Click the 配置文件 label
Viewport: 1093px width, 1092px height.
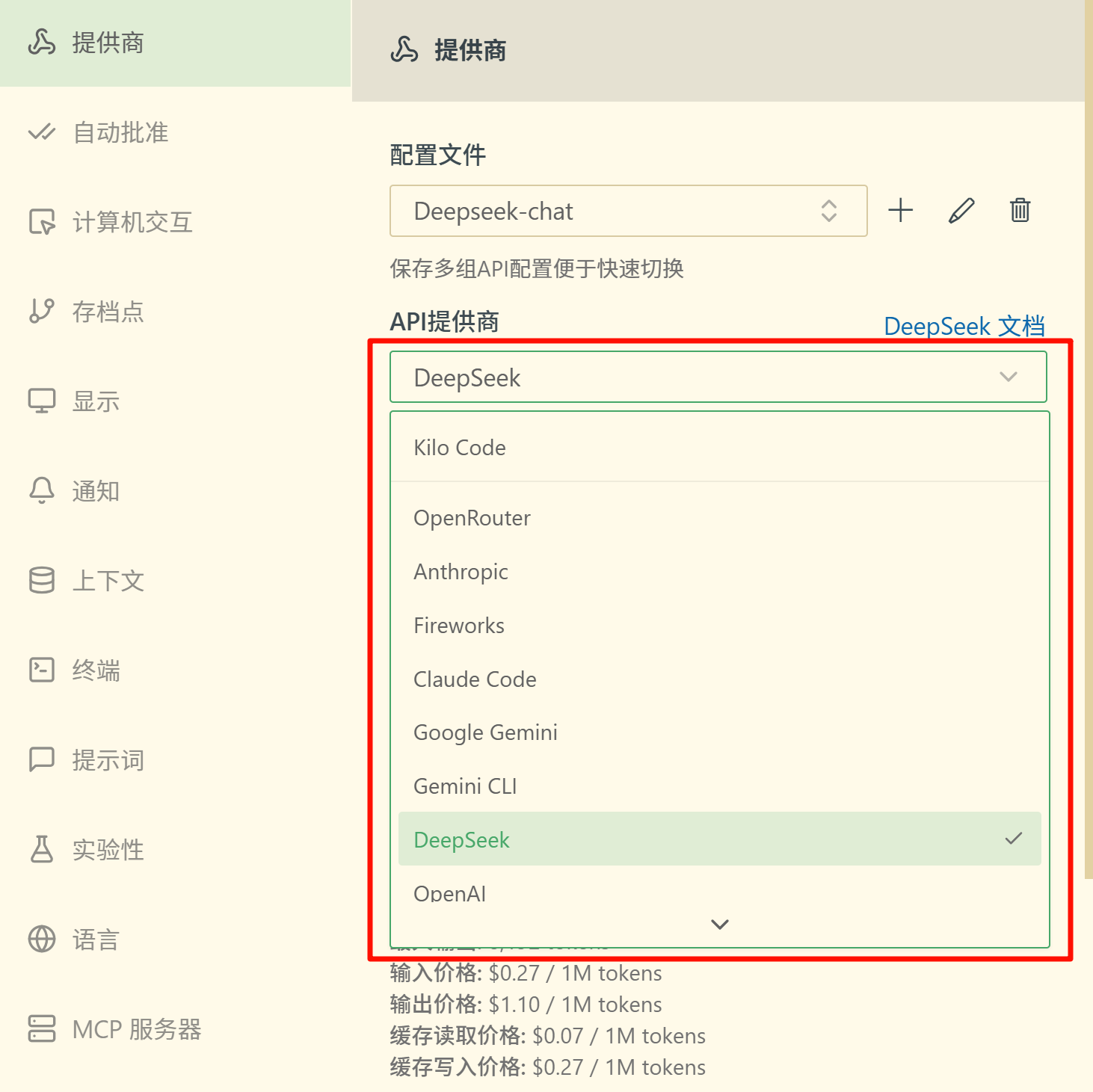click(438, 155)
